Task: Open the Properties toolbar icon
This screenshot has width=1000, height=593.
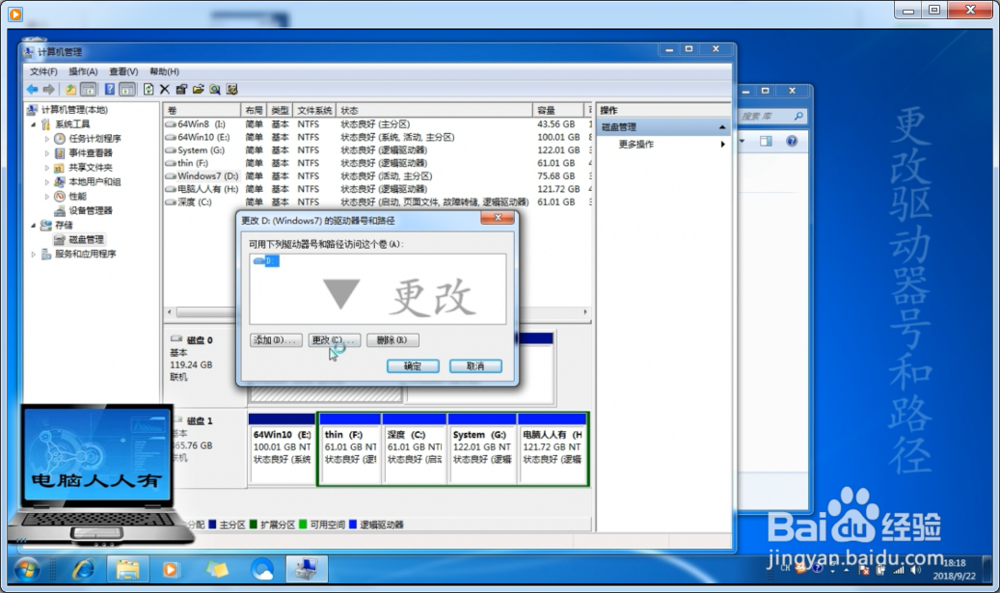Action: (x=181, y=89)
